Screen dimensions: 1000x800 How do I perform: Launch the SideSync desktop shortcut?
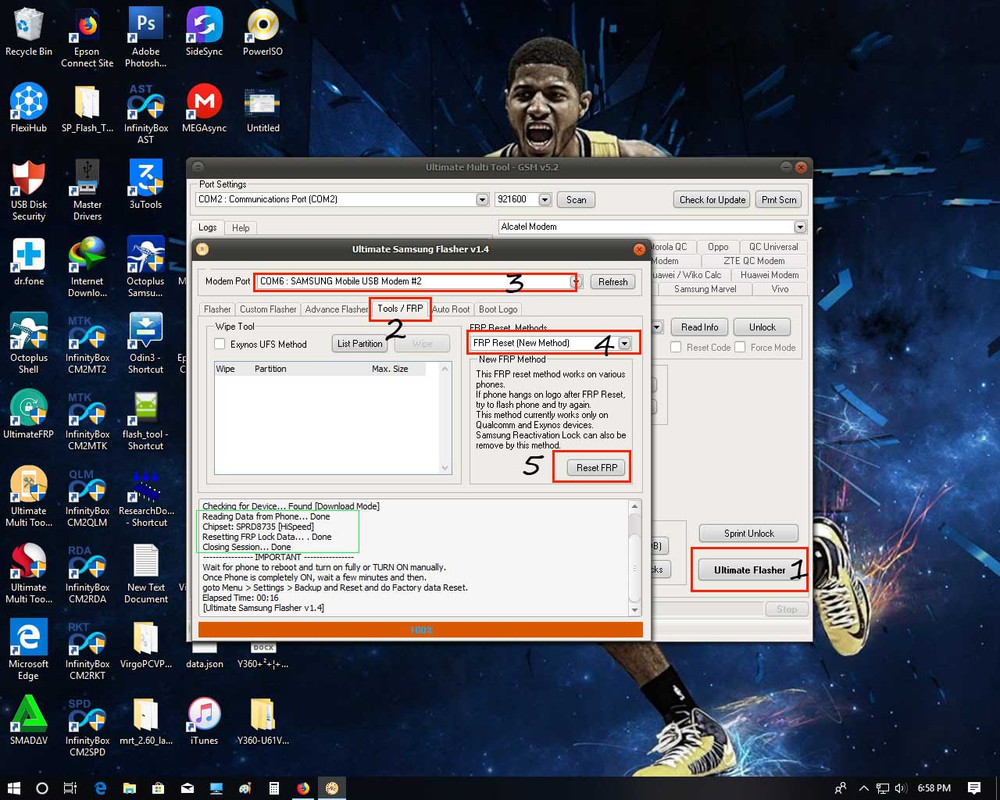[x=204, y=32]
